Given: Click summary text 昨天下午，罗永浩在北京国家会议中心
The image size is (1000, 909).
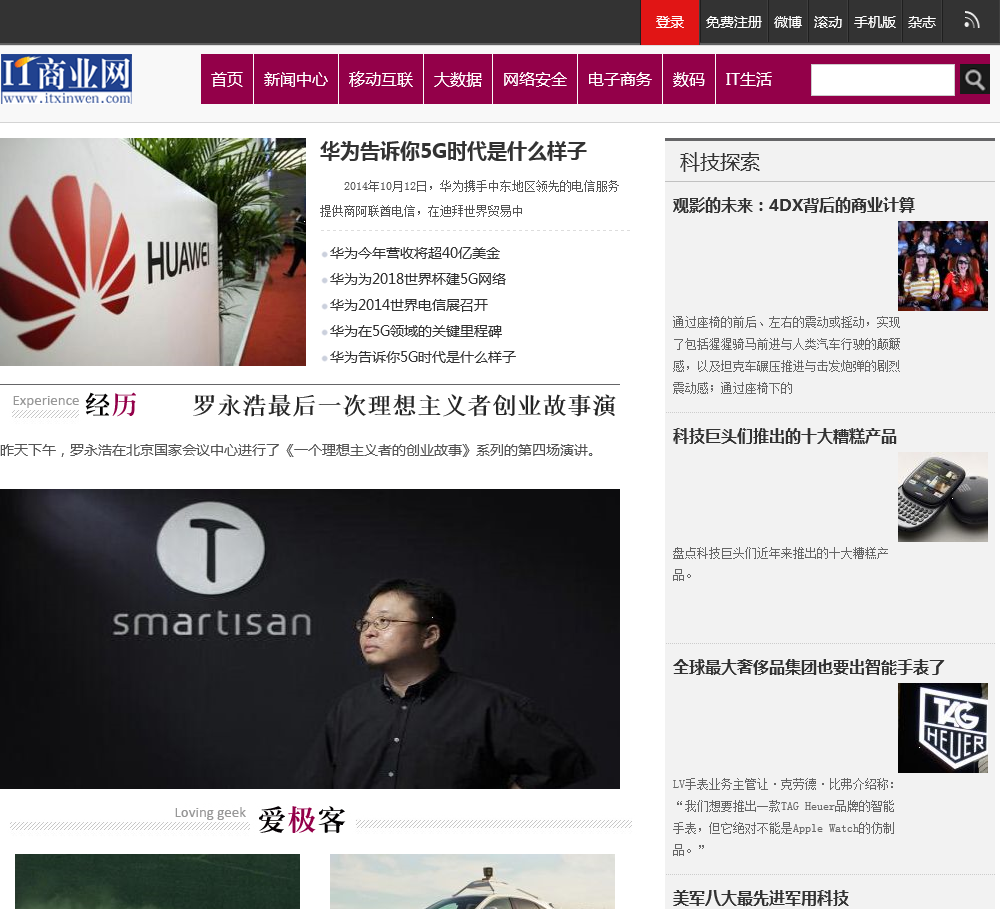Looking at the screenshot, I should 300,450.
